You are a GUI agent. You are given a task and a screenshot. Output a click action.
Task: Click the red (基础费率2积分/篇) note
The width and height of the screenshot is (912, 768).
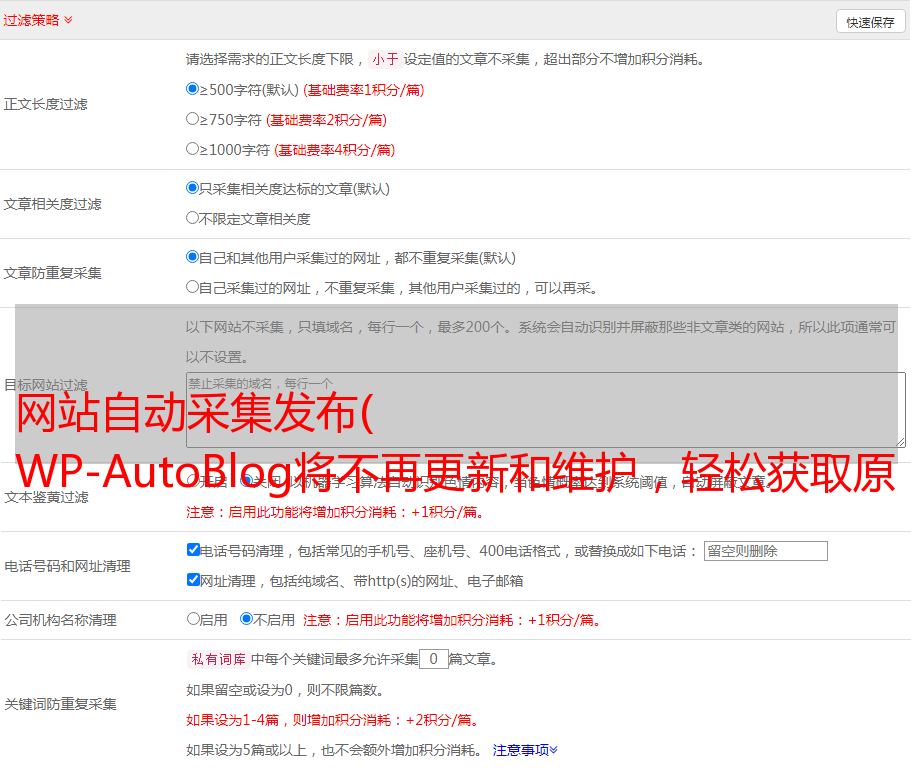pyautogui.click(x=326, y=120)
